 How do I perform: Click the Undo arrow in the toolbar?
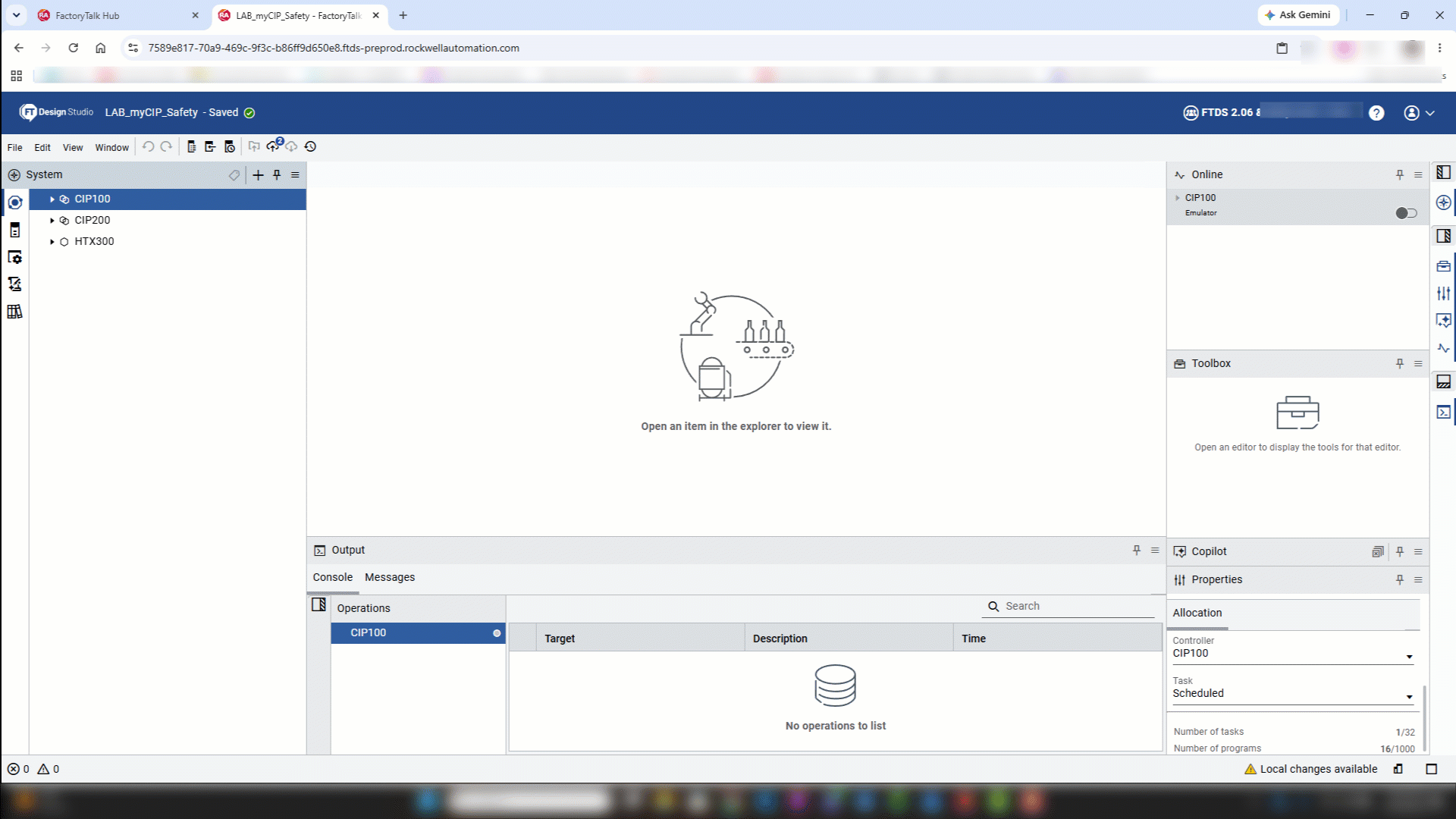tap(148, 146)
